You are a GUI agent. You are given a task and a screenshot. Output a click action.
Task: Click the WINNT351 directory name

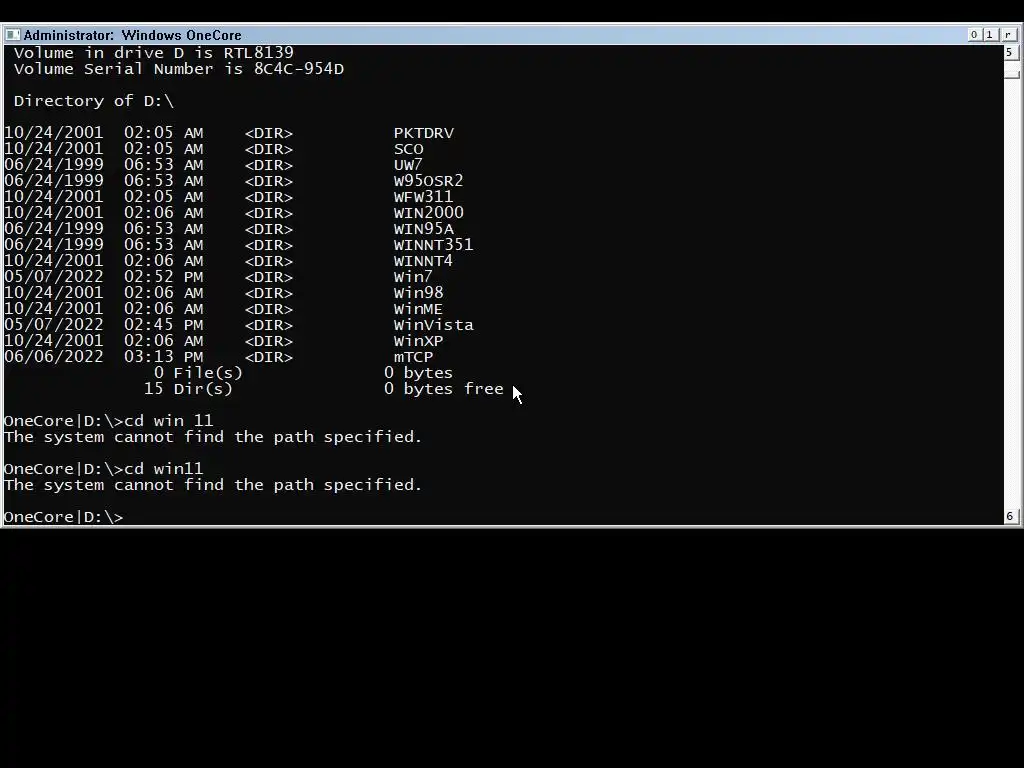pos(434,245)
